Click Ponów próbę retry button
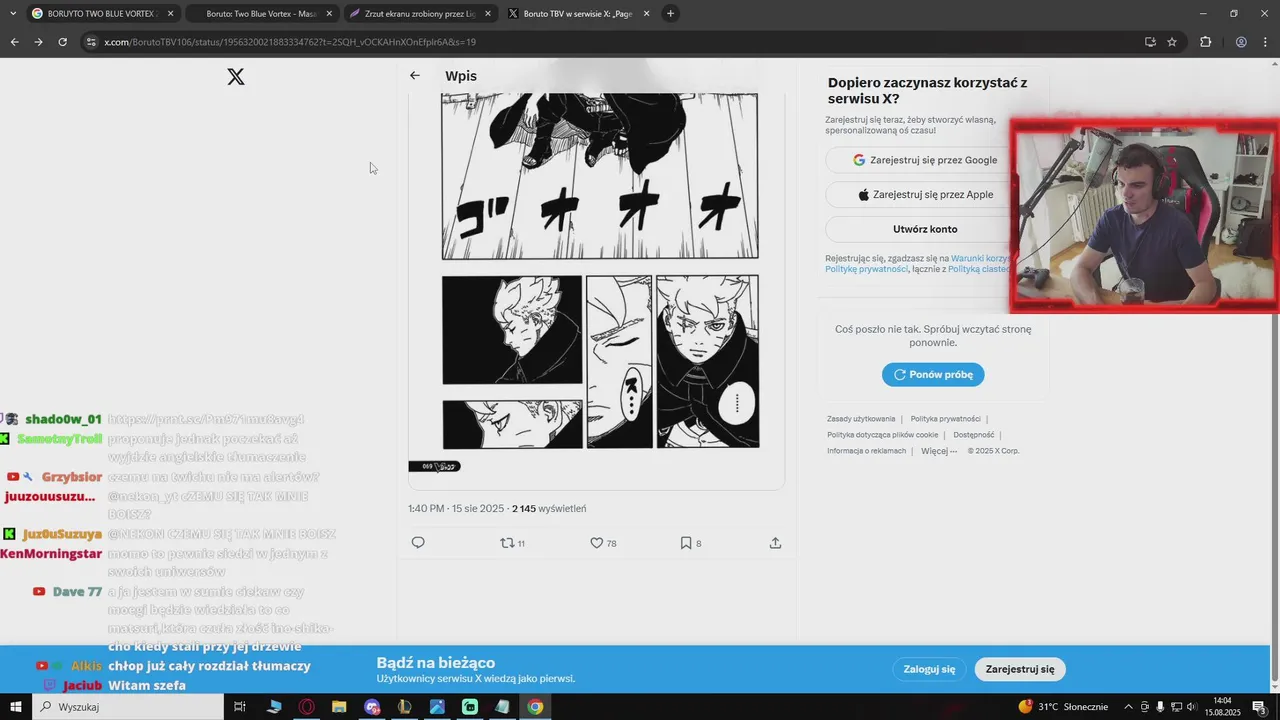 tap(933, 375)
